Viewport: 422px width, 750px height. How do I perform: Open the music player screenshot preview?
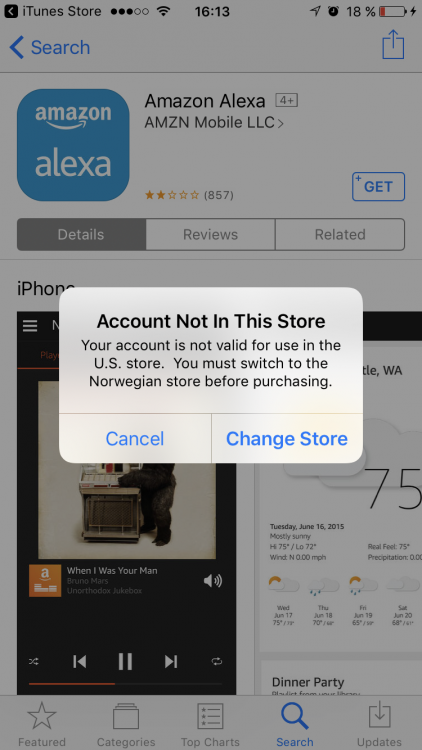pos(127,503)
